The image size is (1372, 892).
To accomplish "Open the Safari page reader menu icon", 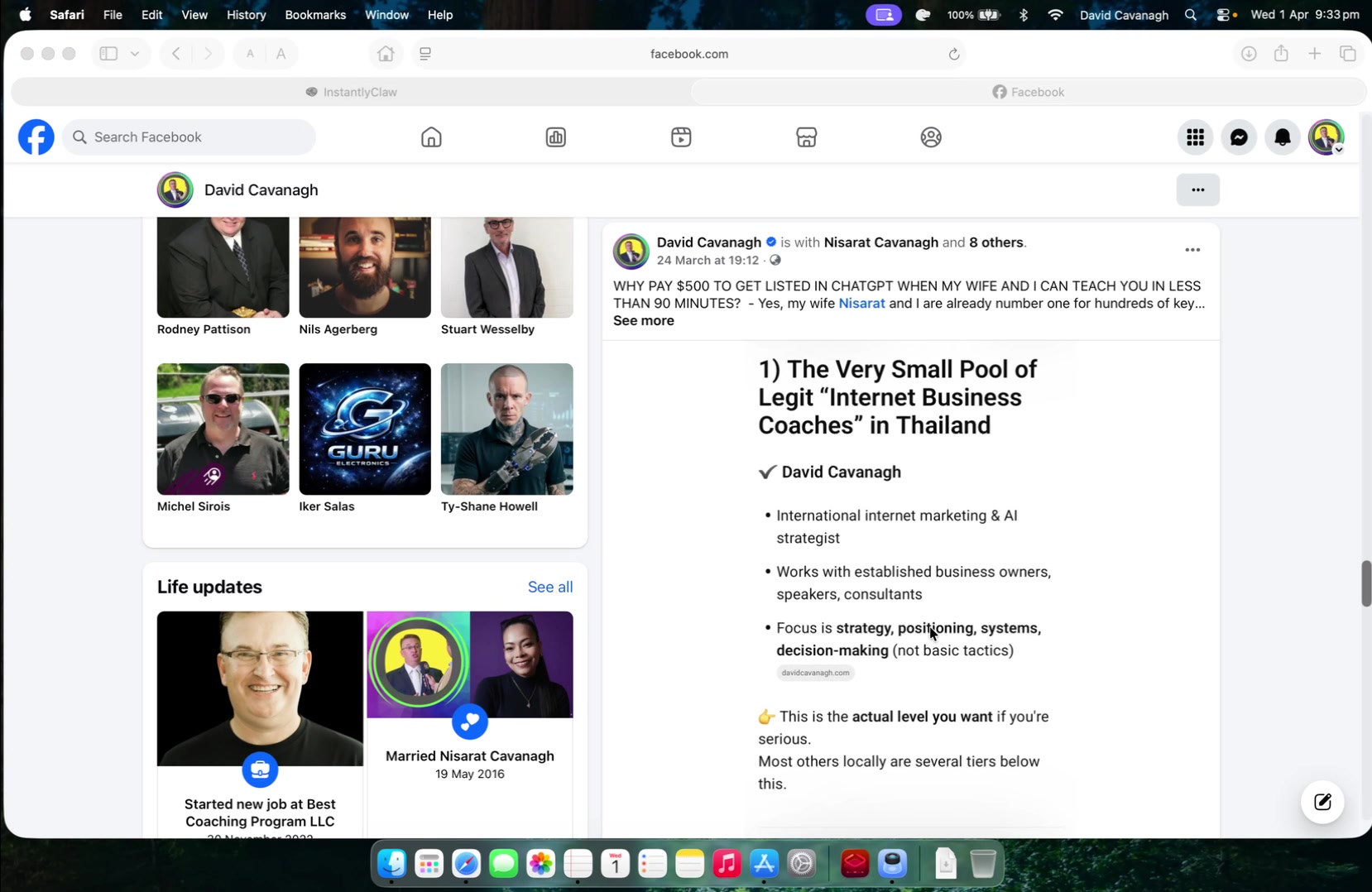I will (425, 54).
